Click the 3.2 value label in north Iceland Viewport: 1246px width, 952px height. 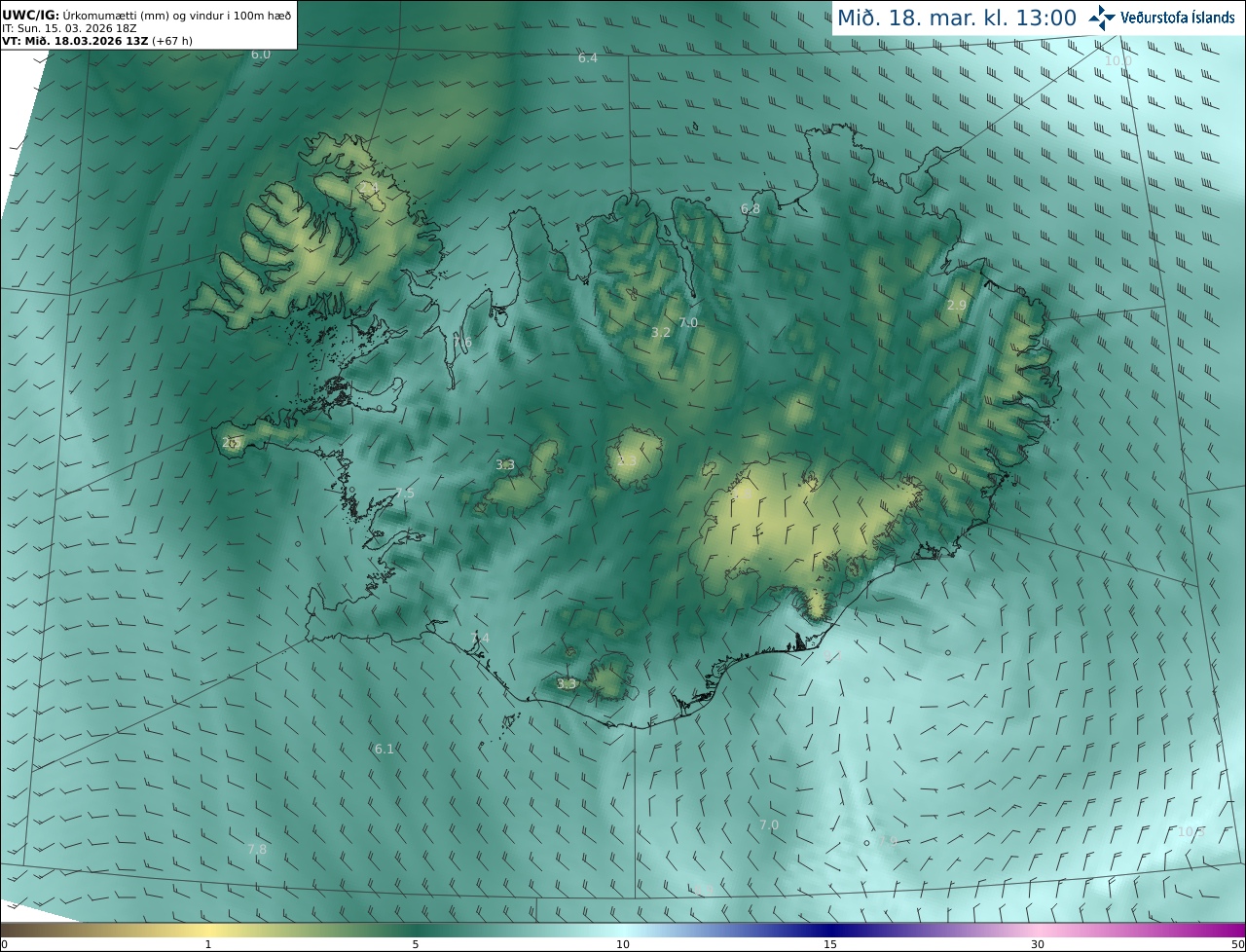click(661, 332)
